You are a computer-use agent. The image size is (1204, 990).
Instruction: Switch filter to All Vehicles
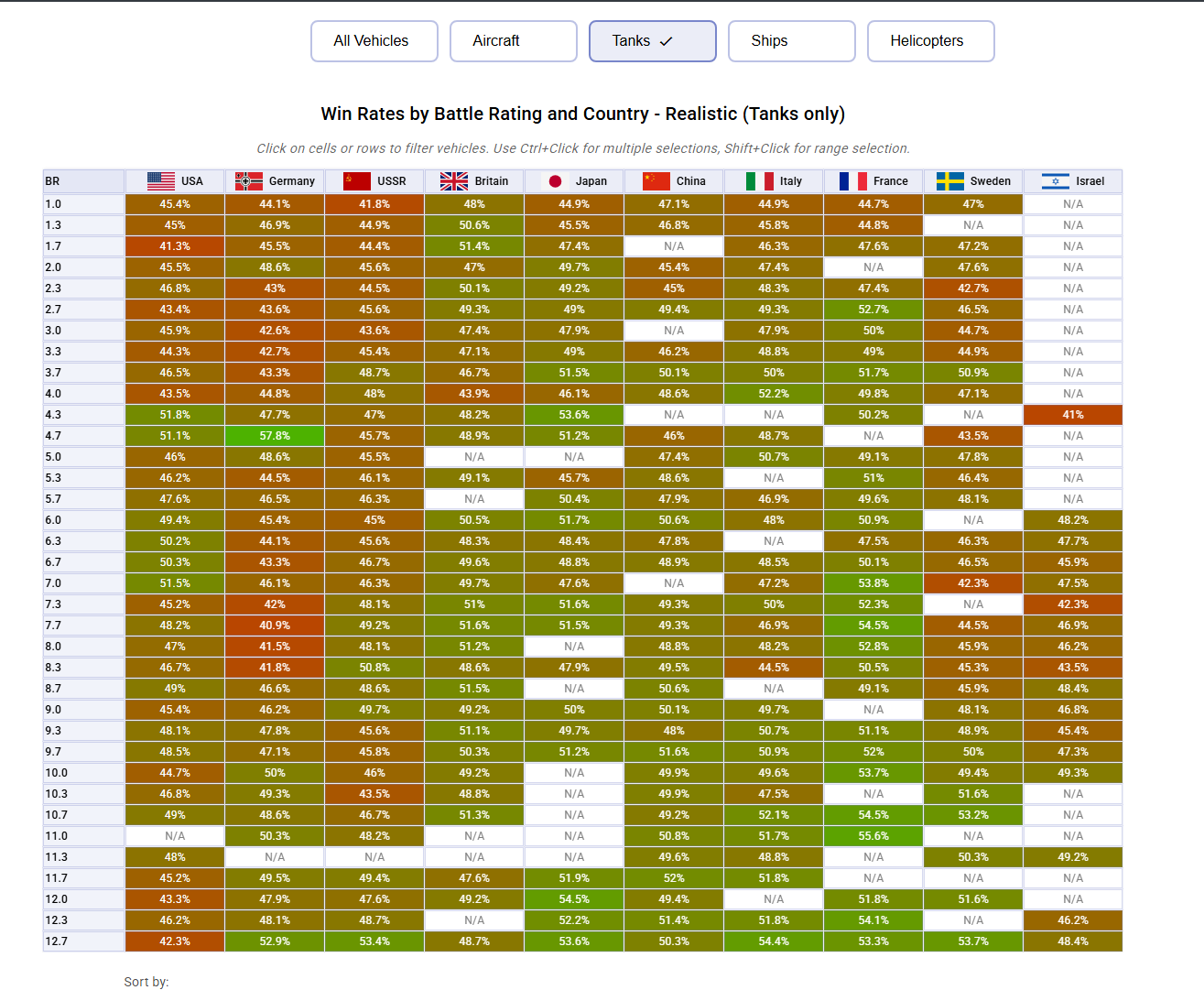tap(374, 41)
